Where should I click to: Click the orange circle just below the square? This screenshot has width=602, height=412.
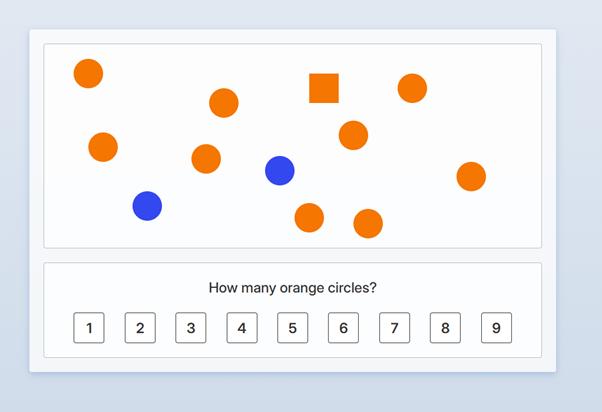click(353, 135)
